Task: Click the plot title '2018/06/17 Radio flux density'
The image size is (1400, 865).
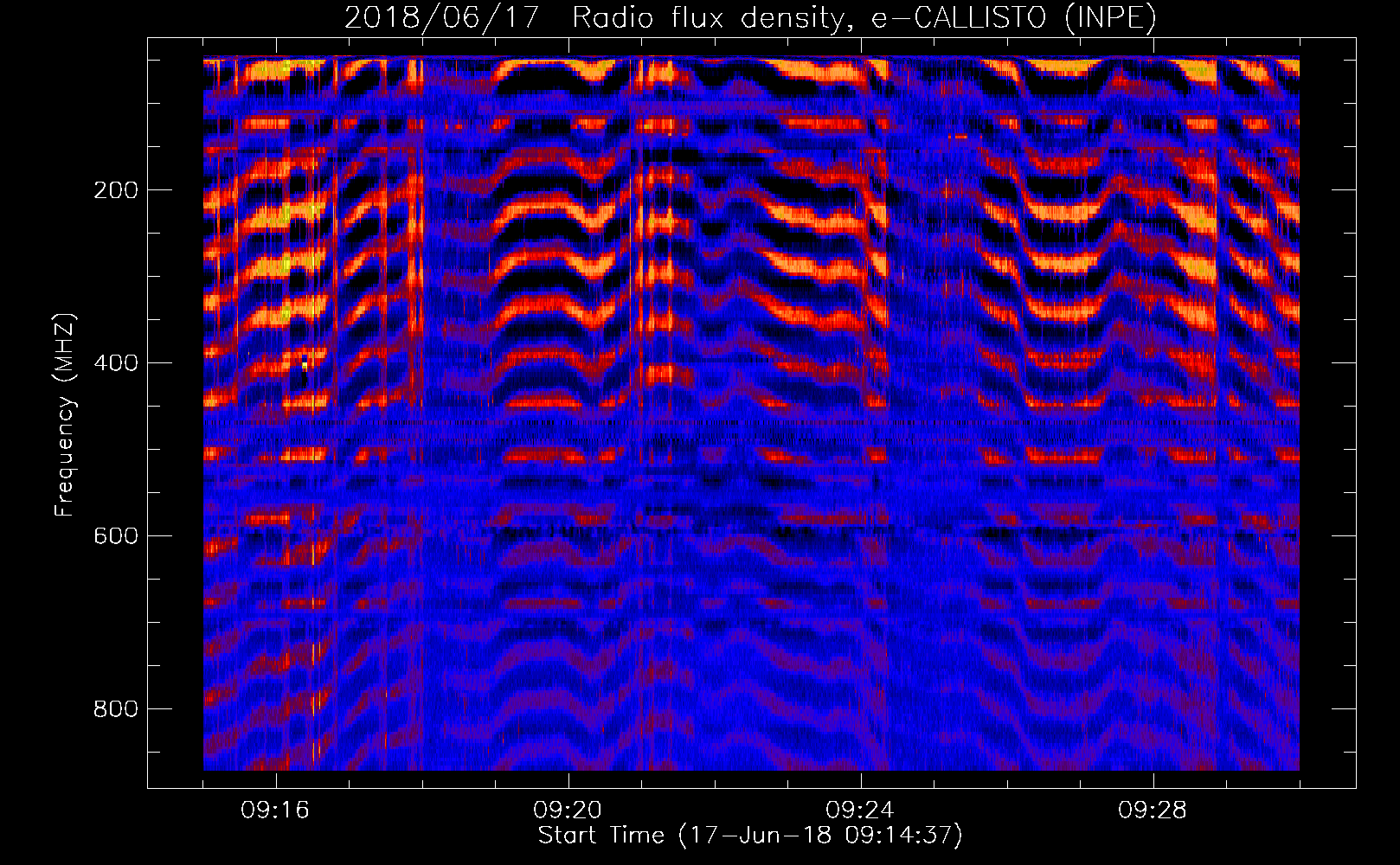Action: (750, 18)
